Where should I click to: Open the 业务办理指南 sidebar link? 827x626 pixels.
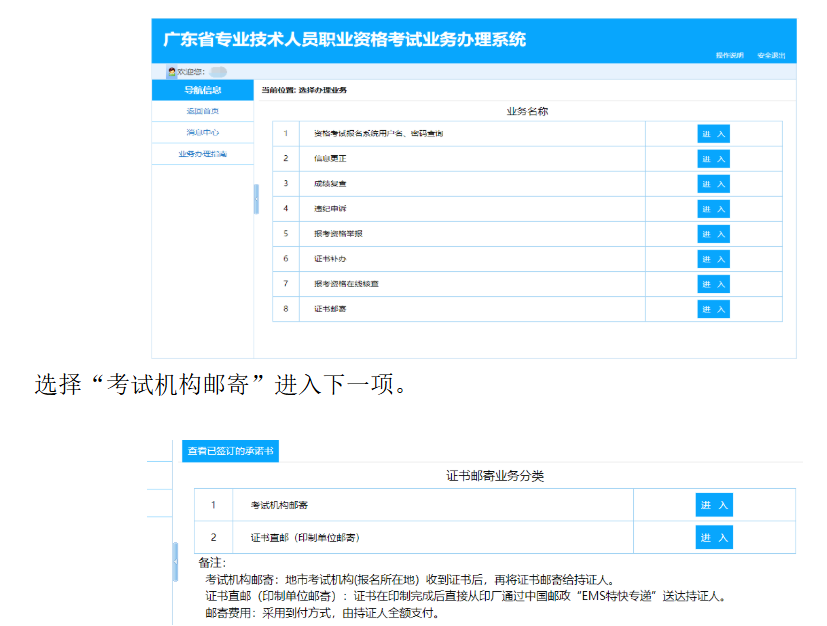pos(203,154)
